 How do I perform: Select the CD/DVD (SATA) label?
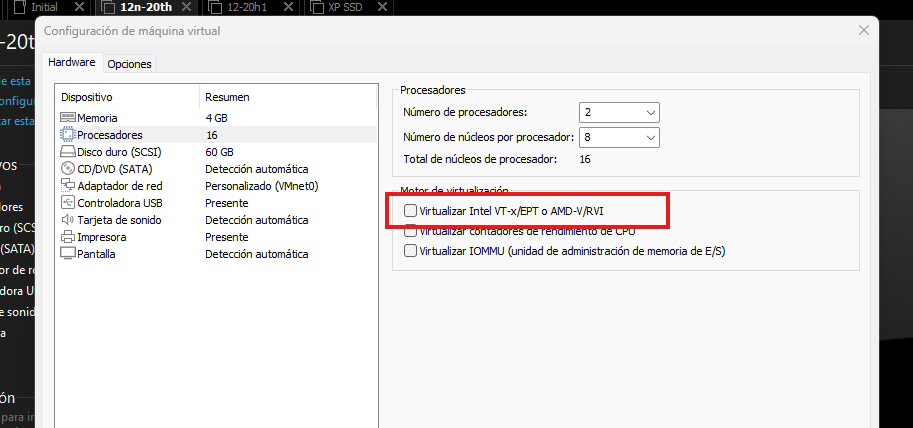point(115,169)
